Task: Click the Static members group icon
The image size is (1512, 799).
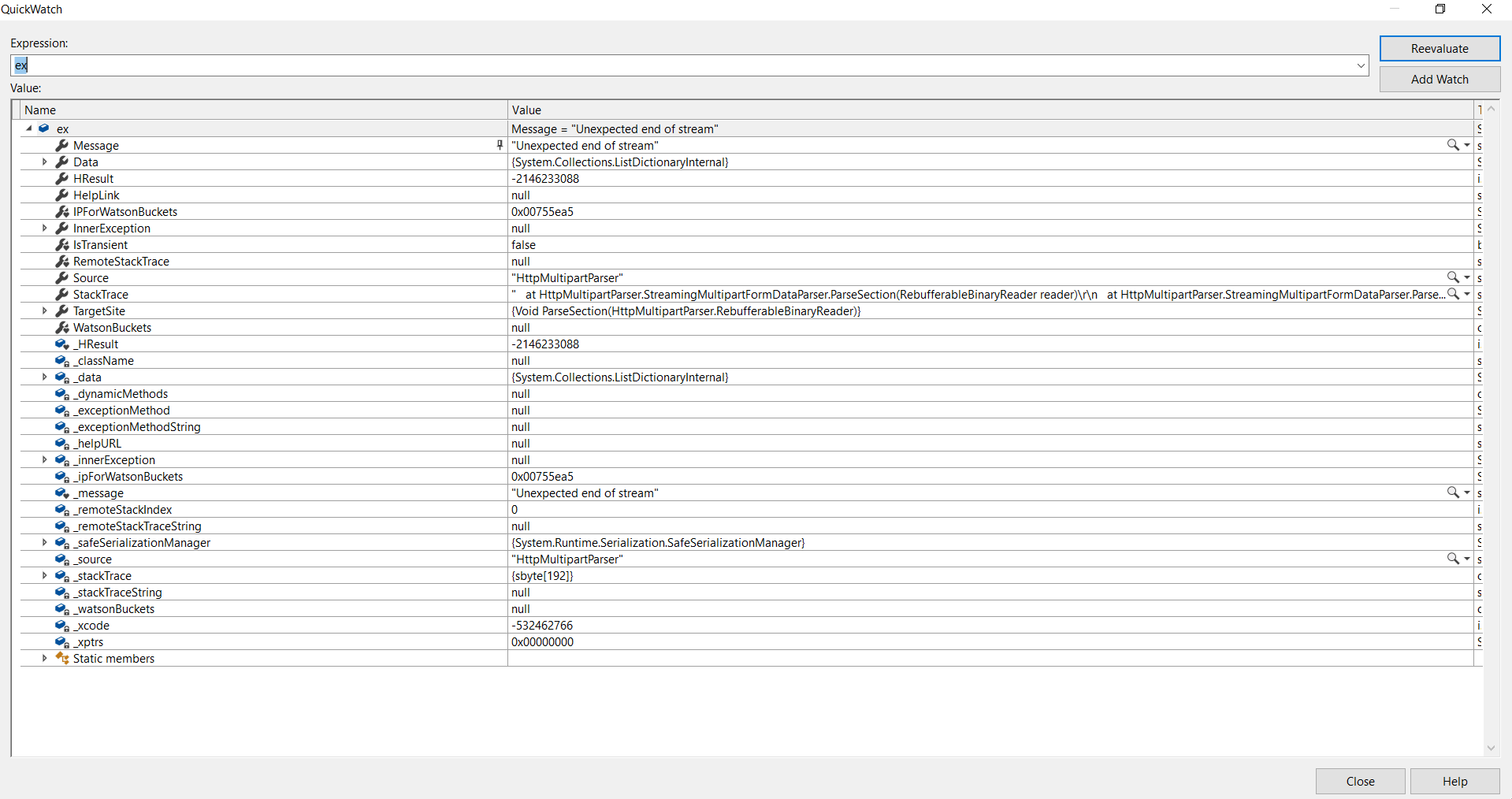Action: 61,658
